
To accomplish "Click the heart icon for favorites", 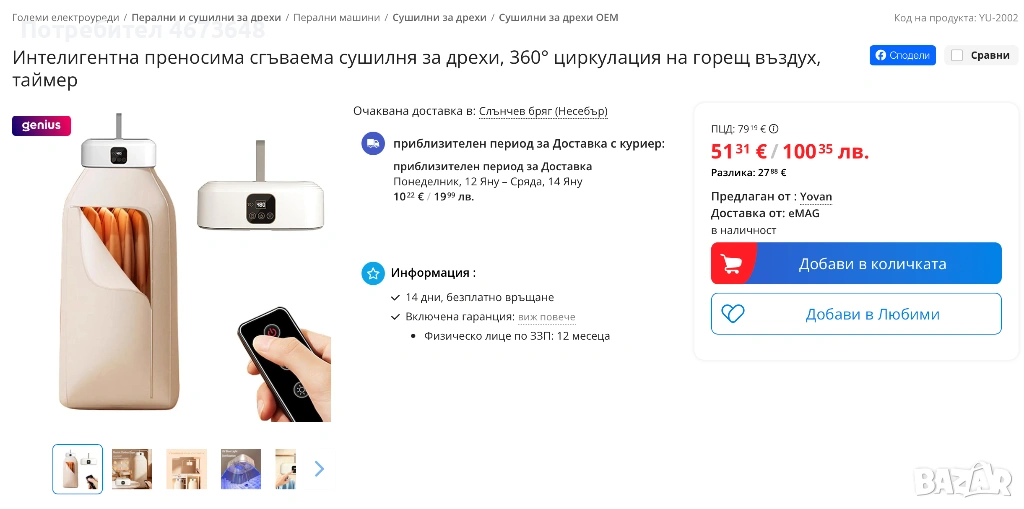I will coord(733,314).
